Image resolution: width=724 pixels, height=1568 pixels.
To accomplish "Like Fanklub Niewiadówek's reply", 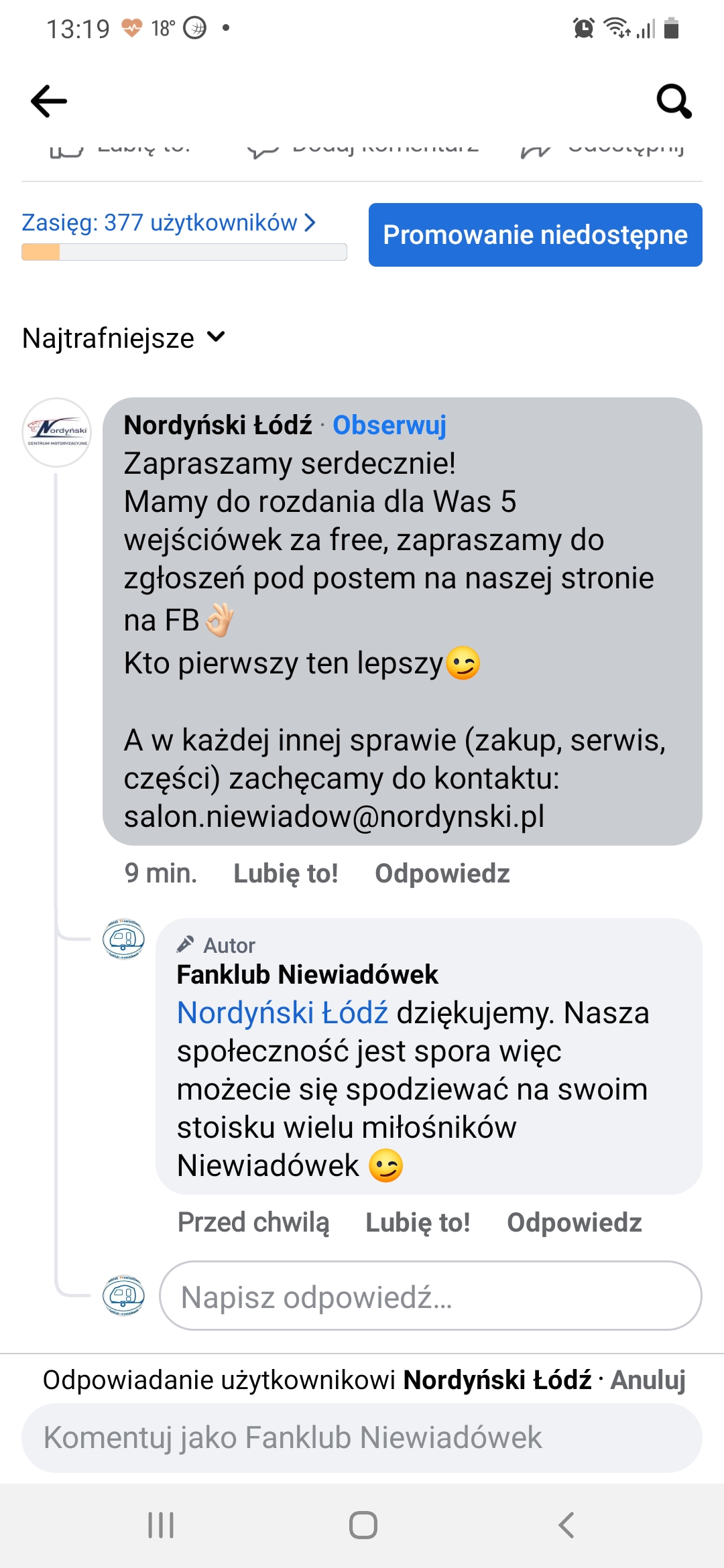I will (x=418, y=1222).
